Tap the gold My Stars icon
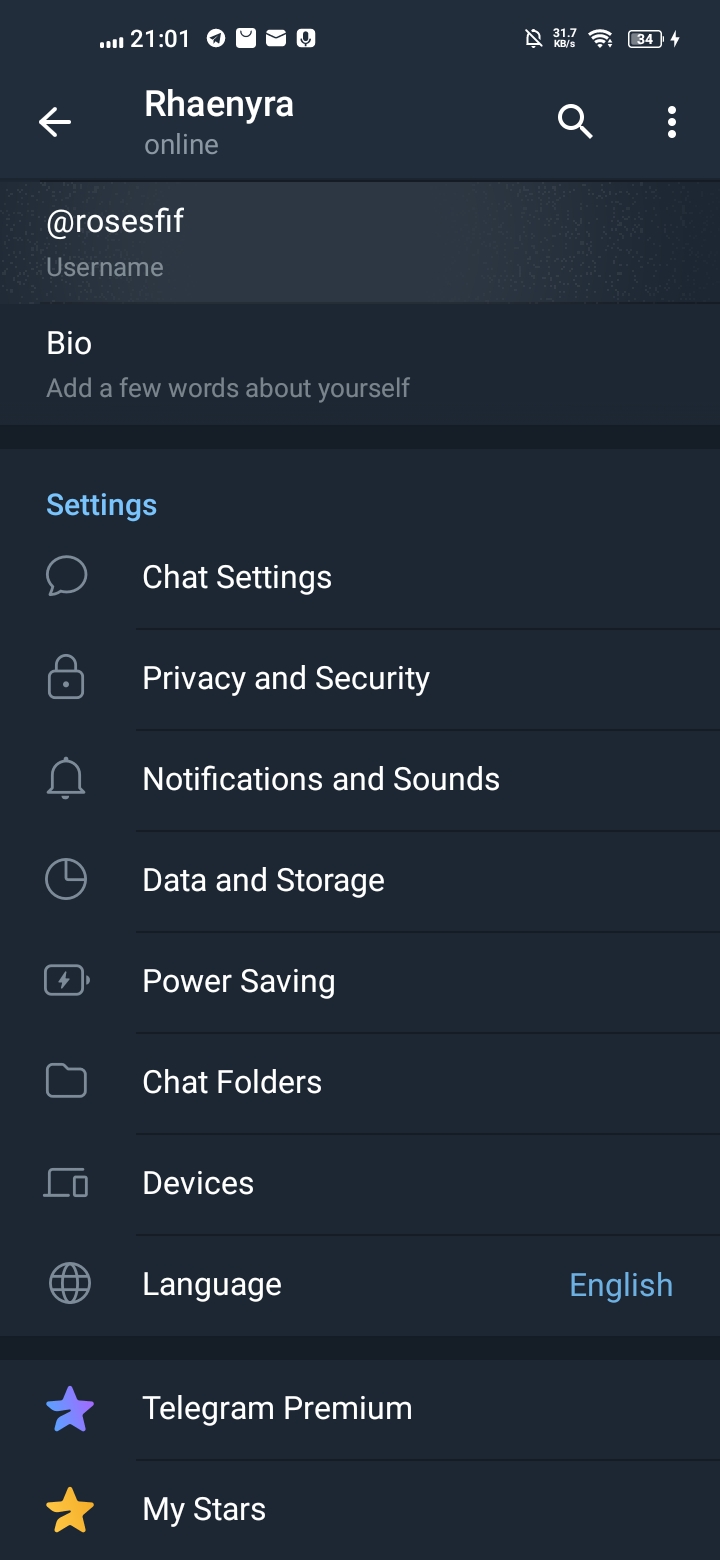The image size is (720, 1560). (70, 1509)
